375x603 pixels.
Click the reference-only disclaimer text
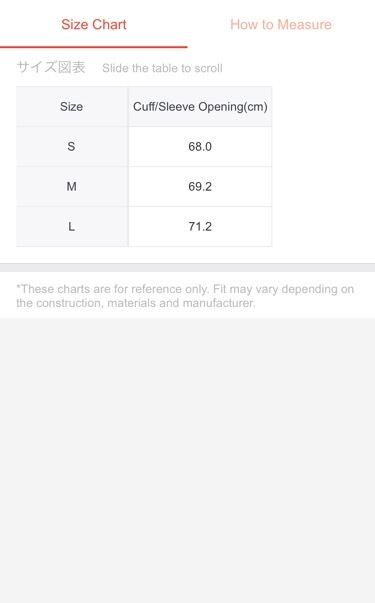point(185,296)
